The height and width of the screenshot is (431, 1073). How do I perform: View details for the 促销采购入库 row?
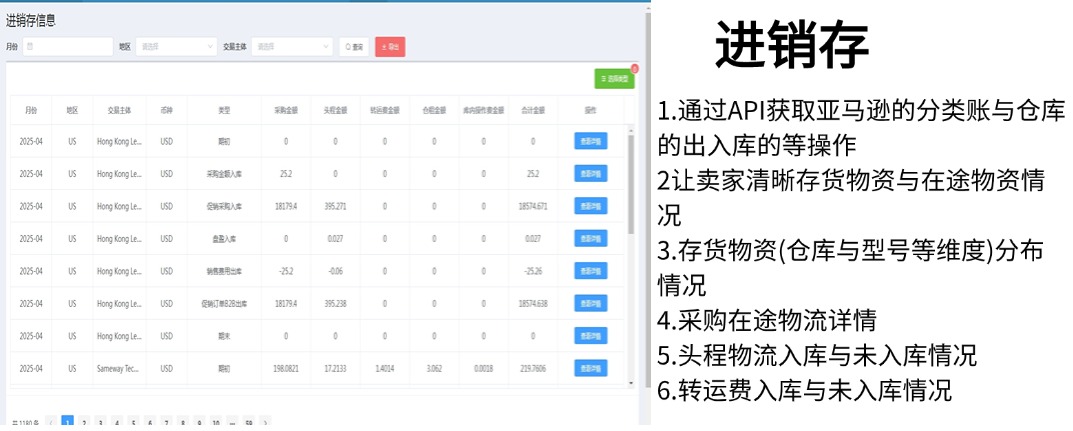[591, 206]
